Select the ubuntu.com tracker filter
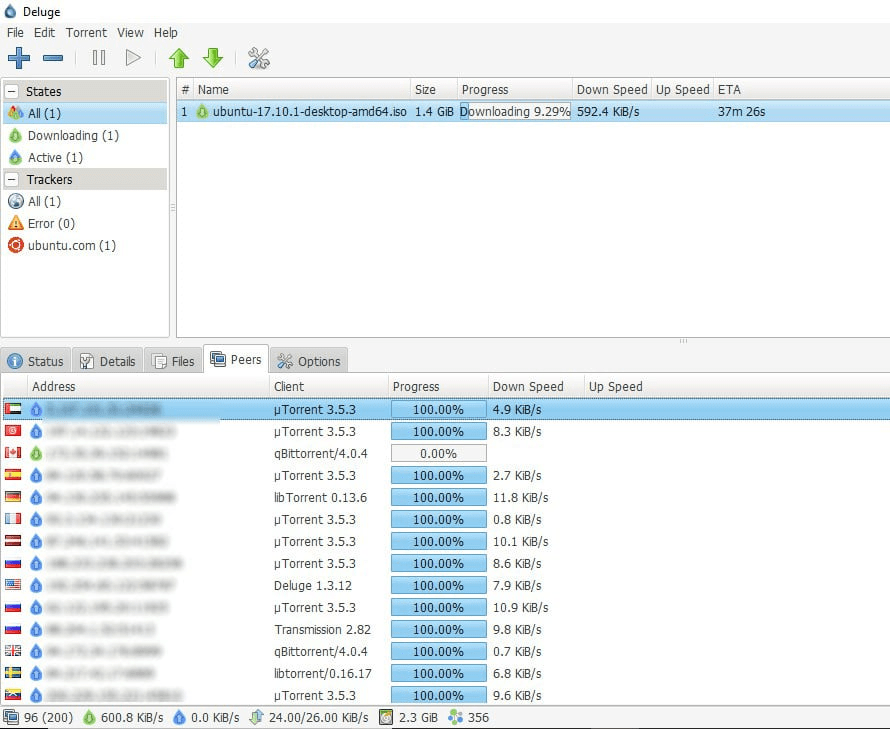The width and height of the screenshot is (890, 729). pyautogui.click(x=71, y=246)
